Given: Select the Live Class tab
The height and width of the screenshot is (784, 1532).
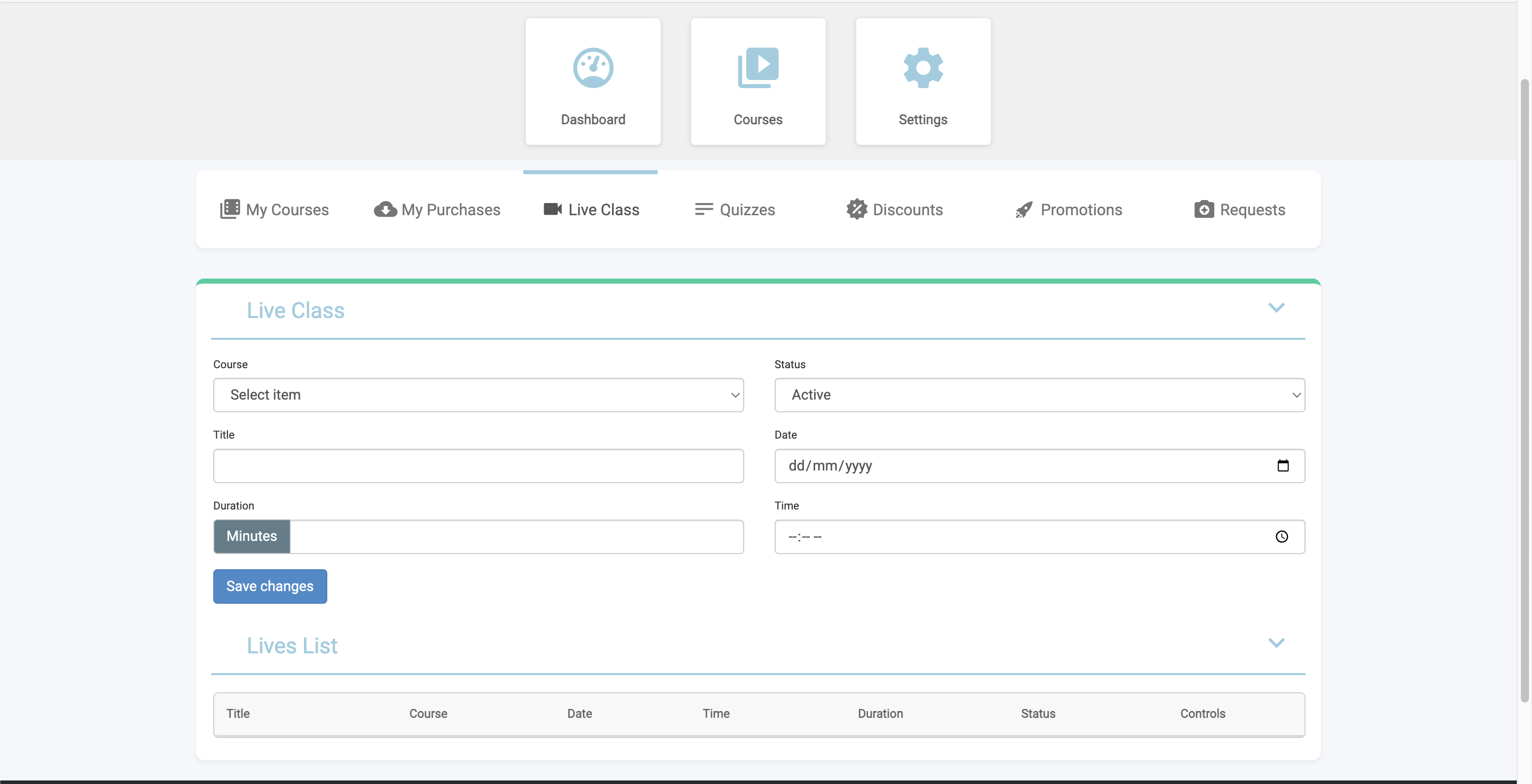Looking at the screenshot, I should pyautogui.click(x=591, y=210).
